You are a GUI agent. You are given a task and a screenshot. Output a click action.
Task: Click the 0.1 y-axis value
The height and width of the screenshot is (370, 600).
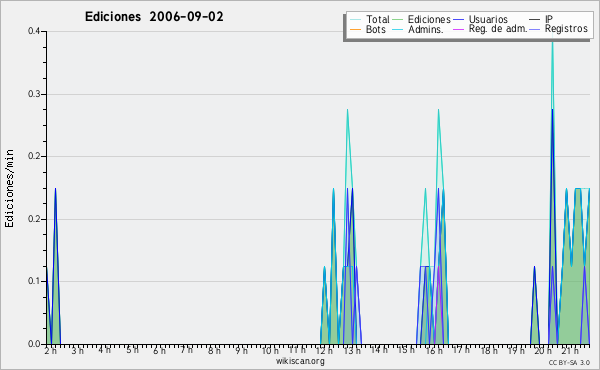pos(34,281)
